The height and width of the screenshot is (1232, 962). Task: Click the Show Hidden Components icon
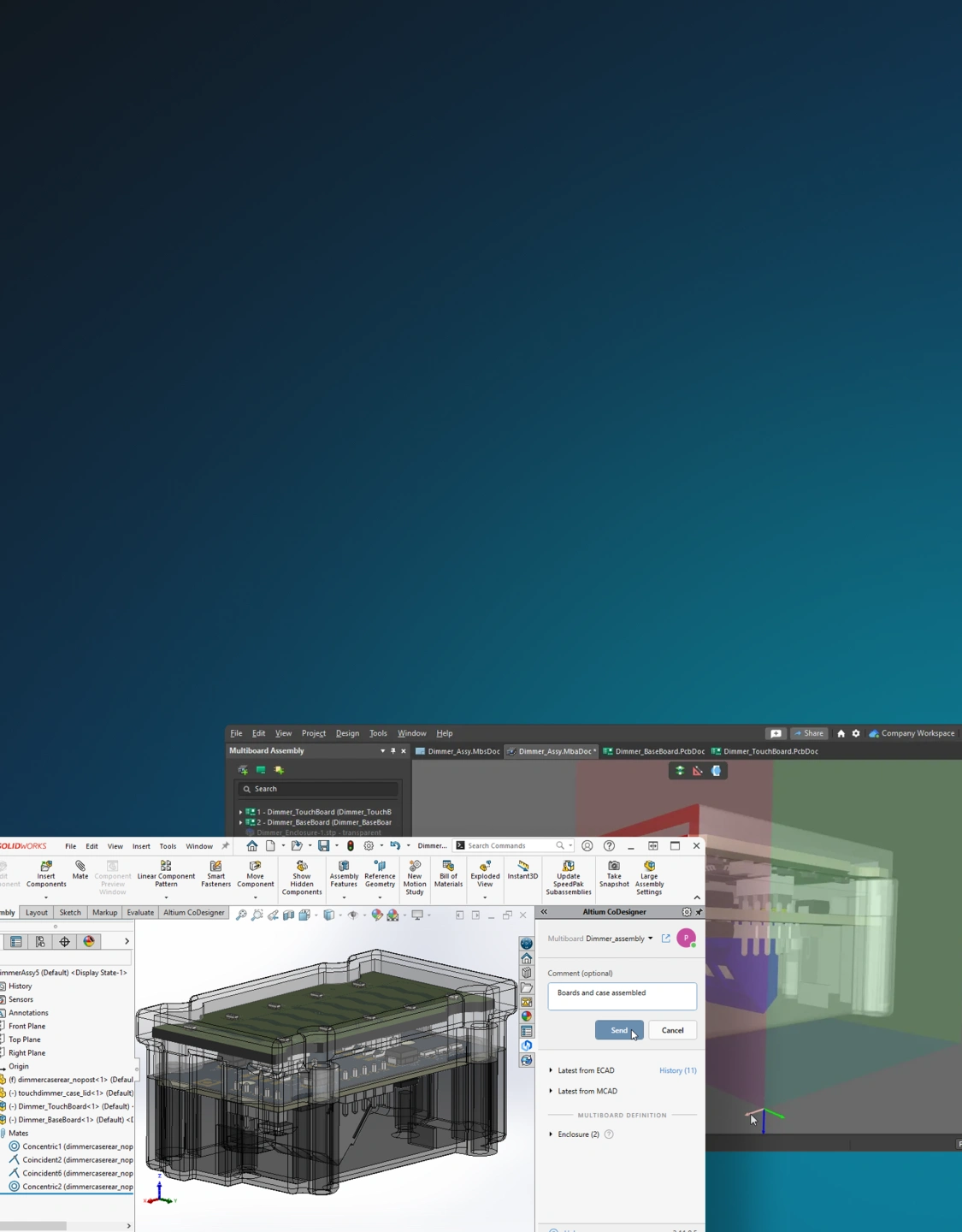coord(302,878)
